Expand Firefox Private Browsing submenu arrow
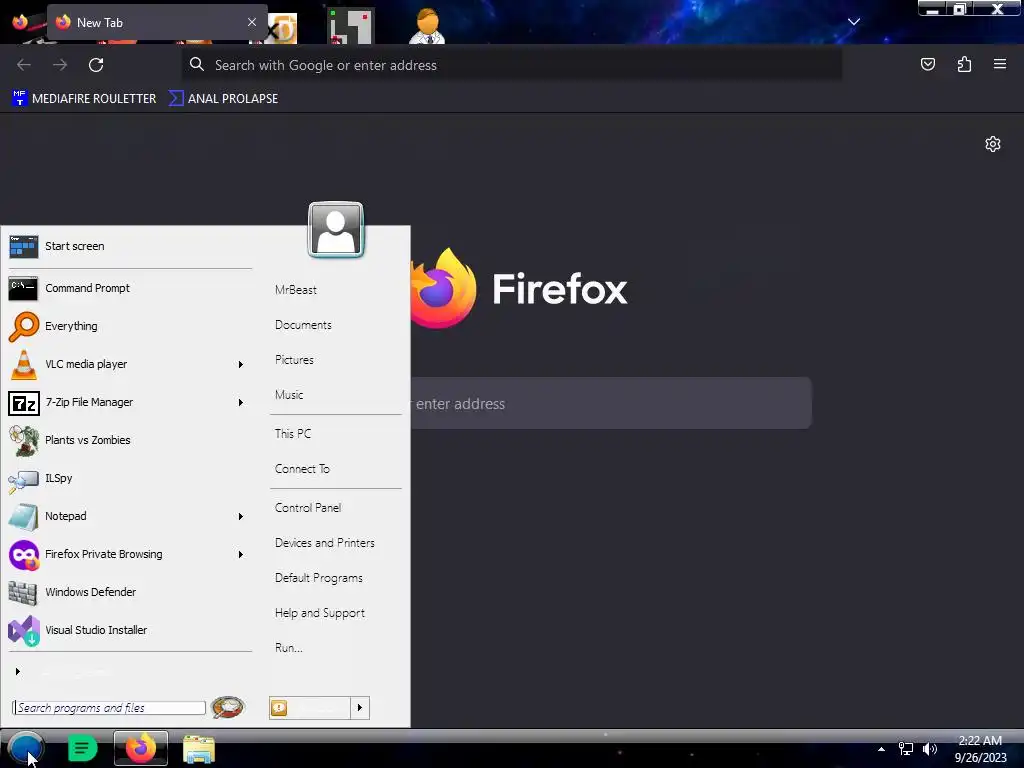The image size is (1024, 768). click(240, 554)
